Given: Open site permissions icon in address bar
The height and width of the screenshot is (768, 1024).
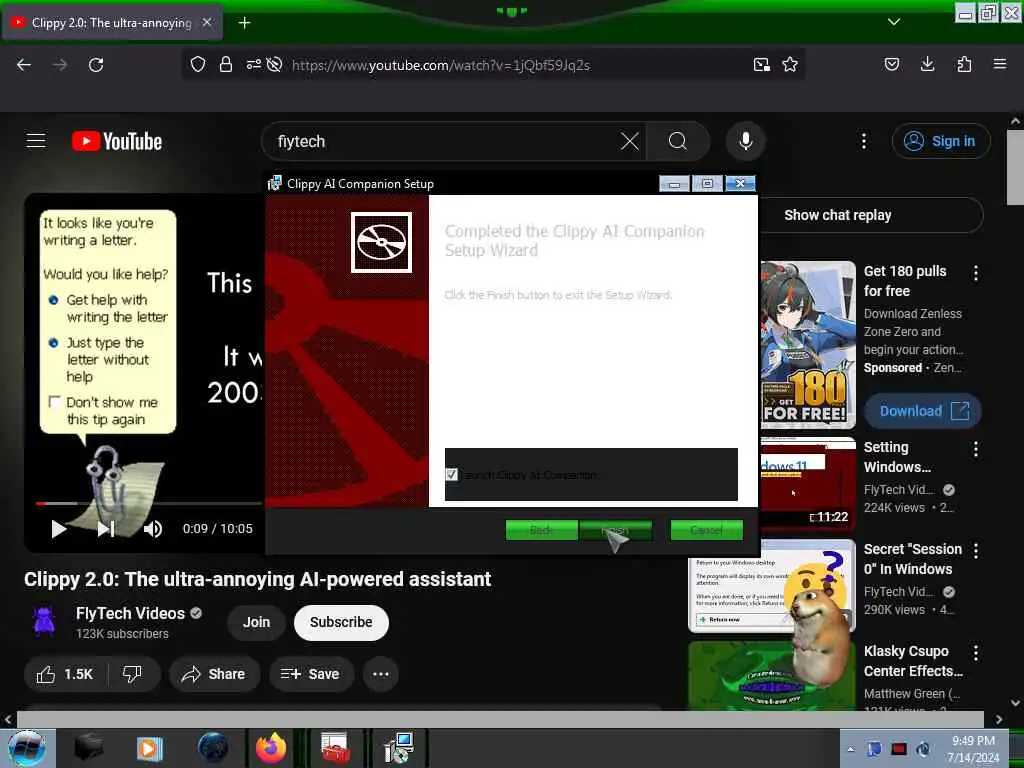Looking at the screenshot, I should tap(253, 64).
